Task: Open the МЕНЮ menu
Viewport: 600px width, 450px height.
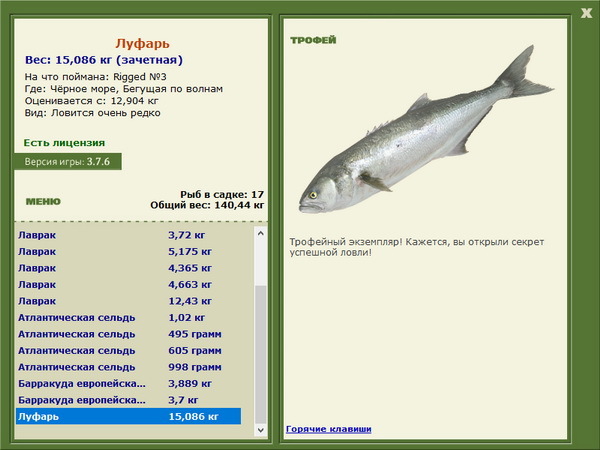Action: [43, 202]
